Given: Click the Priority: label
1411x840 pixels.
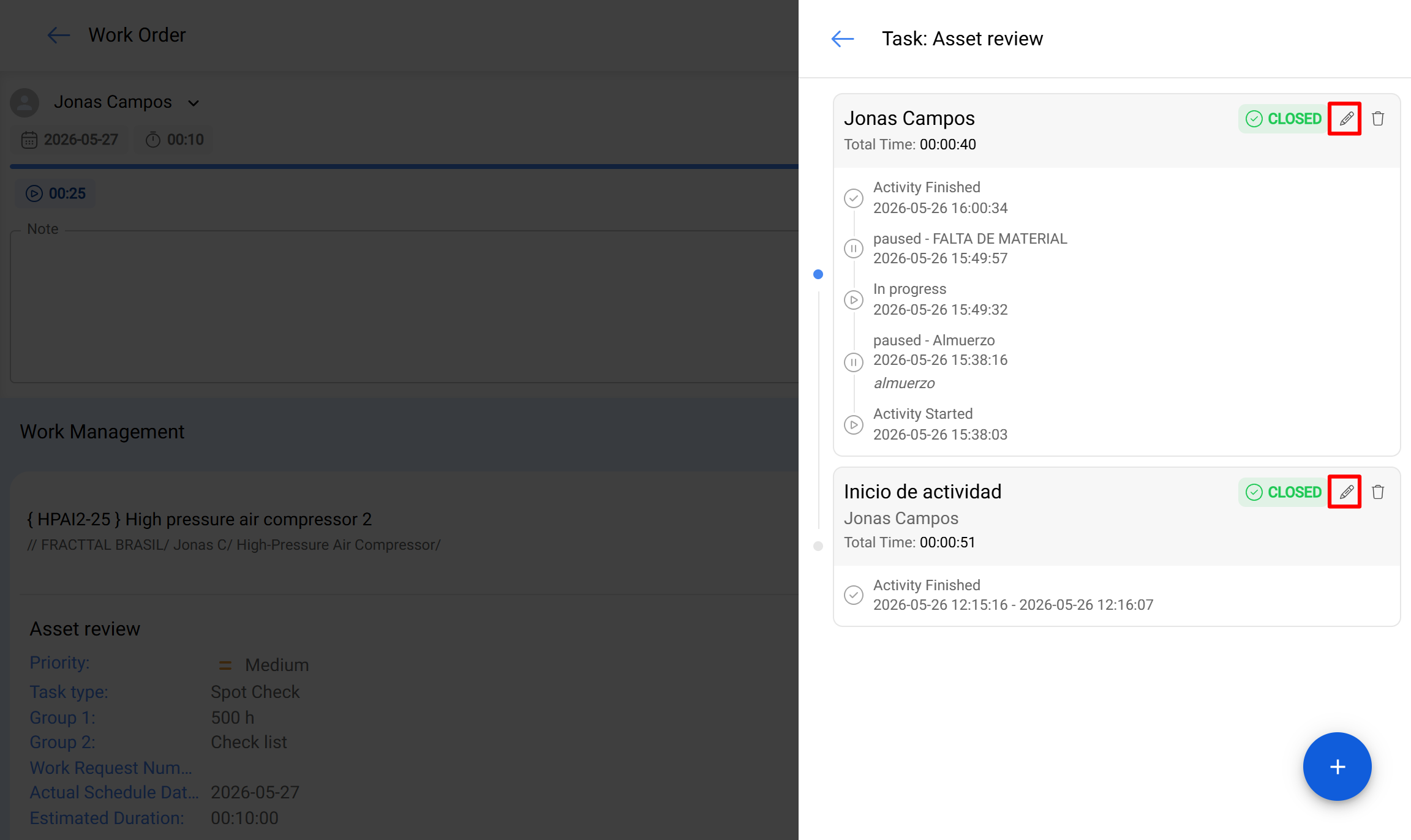Looking at the screenshot, I should pos(59,662).
